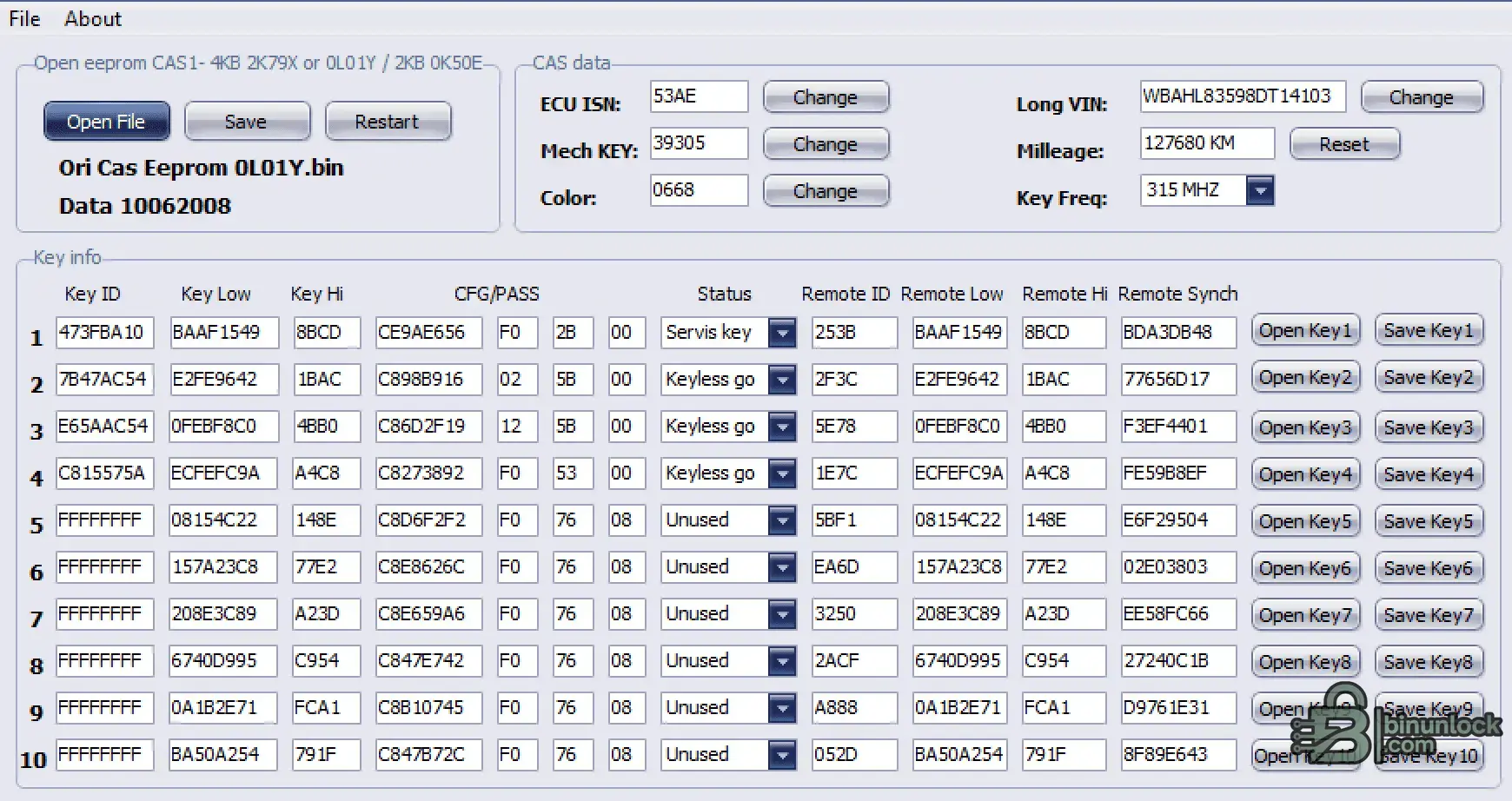Click the Save Key8 button
Viewport: 1512px width, 801px height.
[x=1428, y=662]
